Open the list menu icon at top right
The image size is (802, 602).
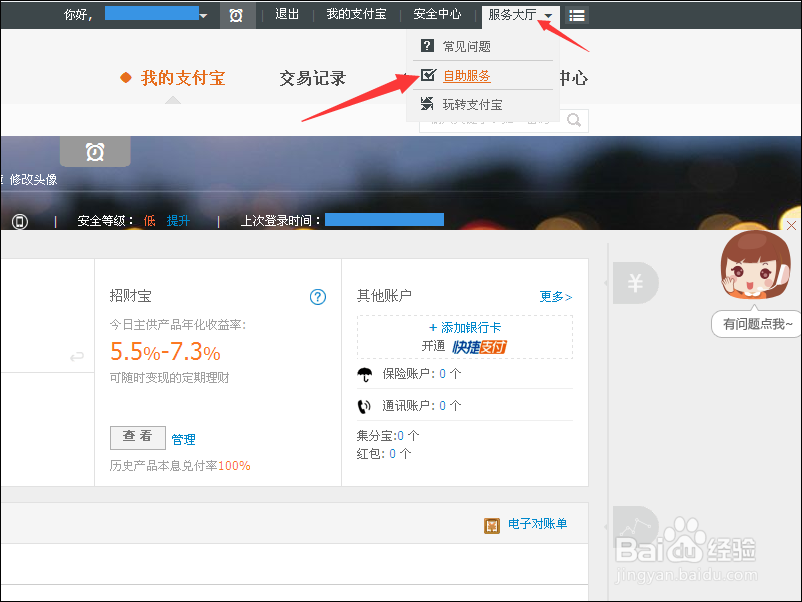pyautogui.click(x=576, y=16)
